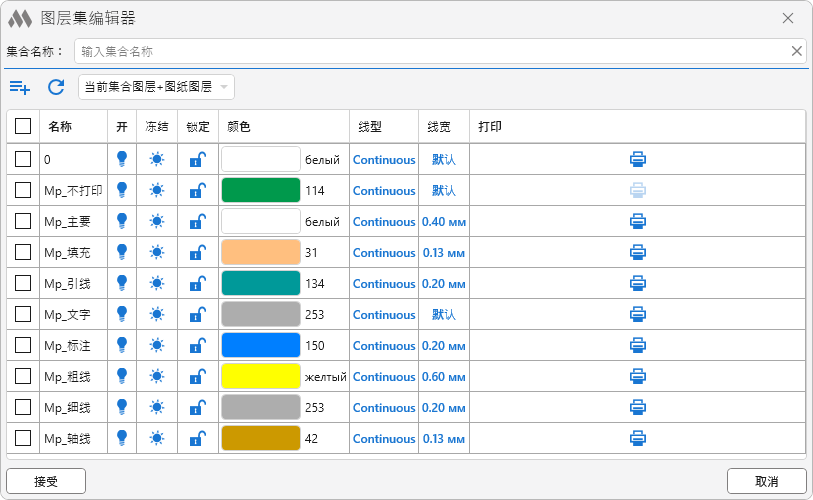This screenshot has width=813, height=500.
Task: Change 0.60 мм line width of Mp_粗线
Action: (443, 376)
